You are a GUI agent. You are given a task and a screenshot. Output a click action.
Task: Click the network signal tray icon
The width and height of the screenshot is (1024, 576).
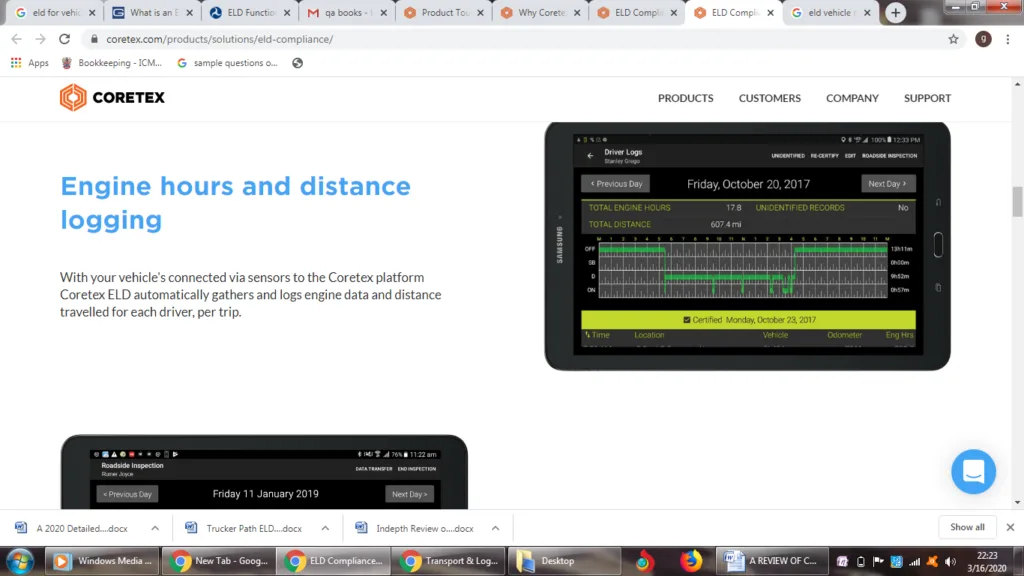(x=914, y=562)
